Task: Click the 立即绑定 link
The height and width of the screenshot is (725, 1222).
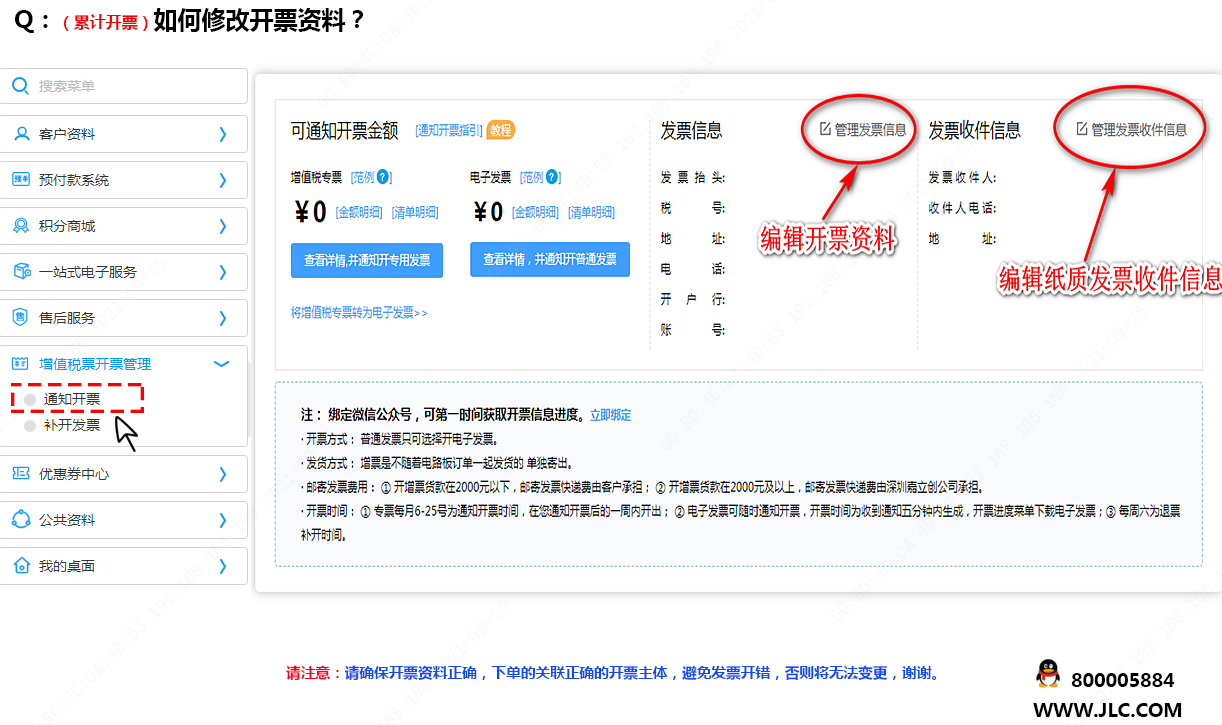Action: click(610, 415)
